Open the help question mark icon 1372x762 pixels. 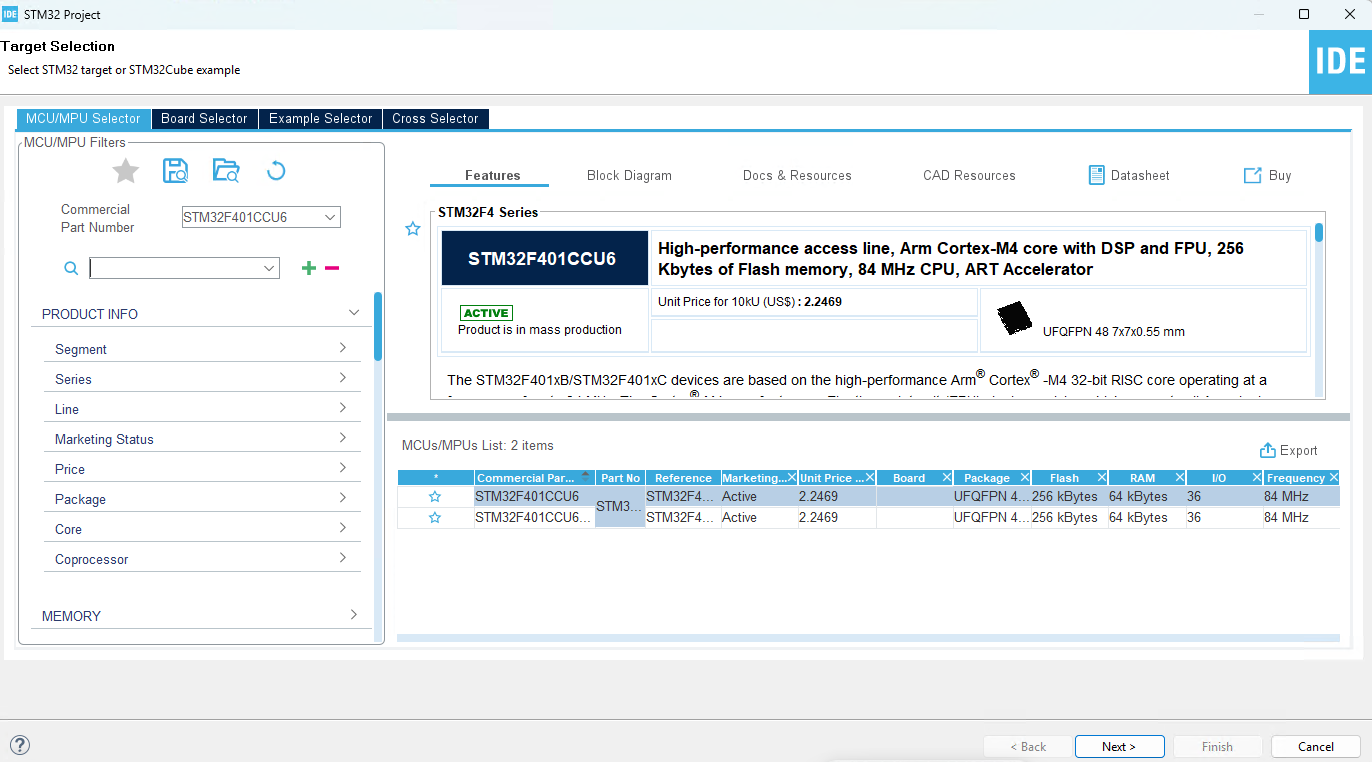(19, 745)
